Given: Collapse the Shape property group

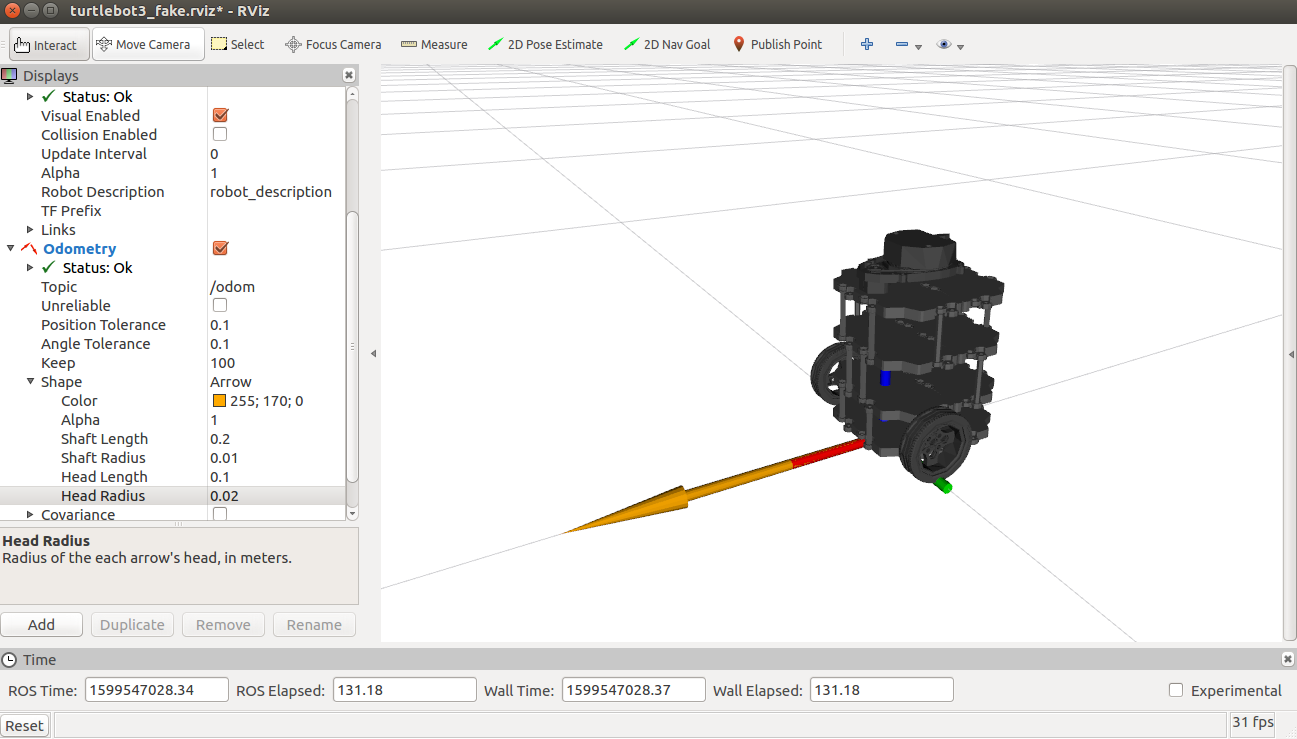Looking at the screenshot, I should (30, 382).
